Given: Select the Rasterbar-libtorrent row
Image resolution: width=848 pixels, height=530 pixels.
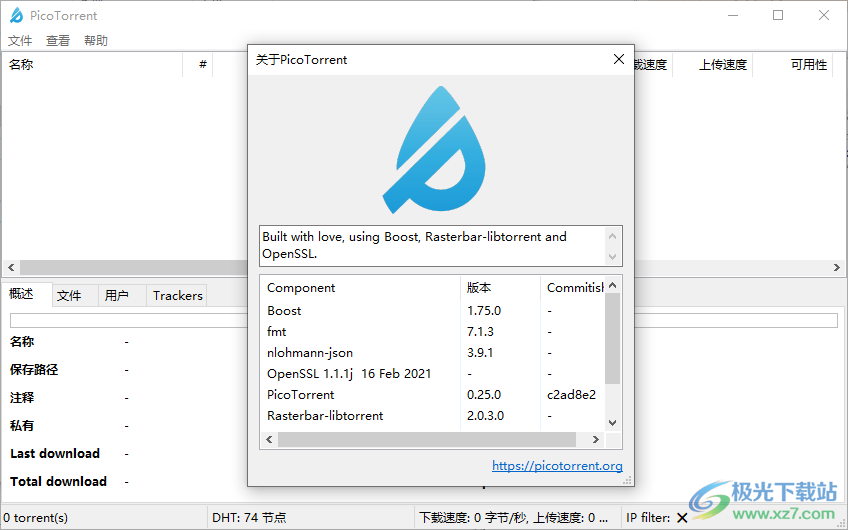Looking at the screenshot, I should (433, 416).
